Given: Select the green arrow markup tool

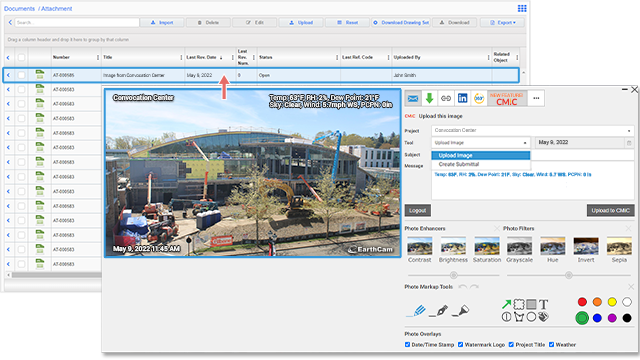Looking at the screenshot, I should (507, 304).
